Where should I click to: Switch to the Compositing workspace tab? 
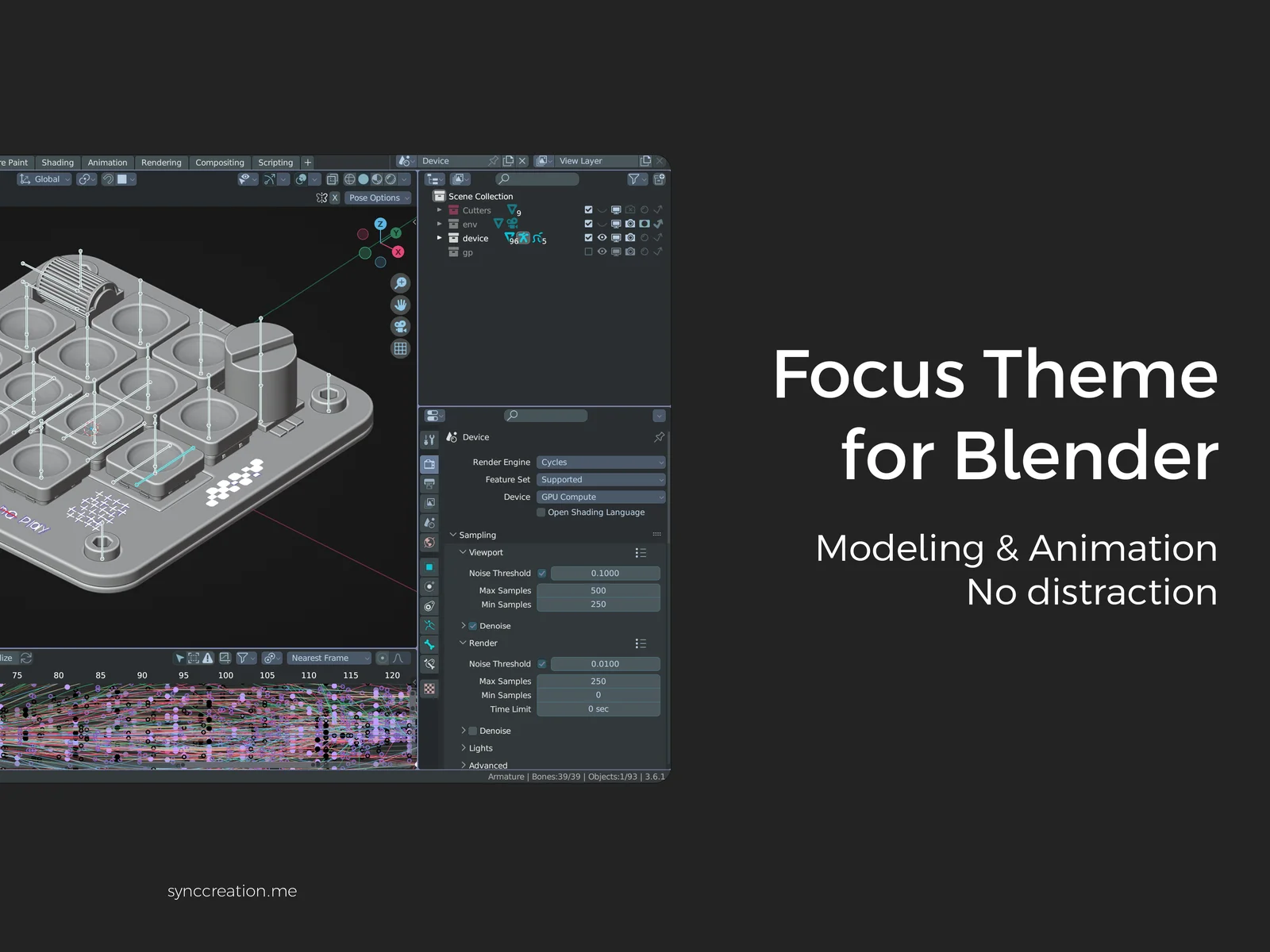coord(219,163)
